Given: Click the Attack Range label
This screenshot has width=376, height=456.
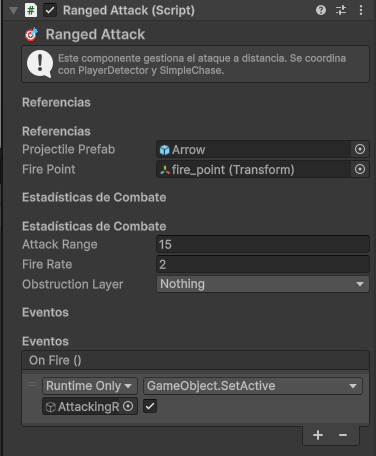Looking at the screenshot, I should pyautogui.click(x=60, y=244).
